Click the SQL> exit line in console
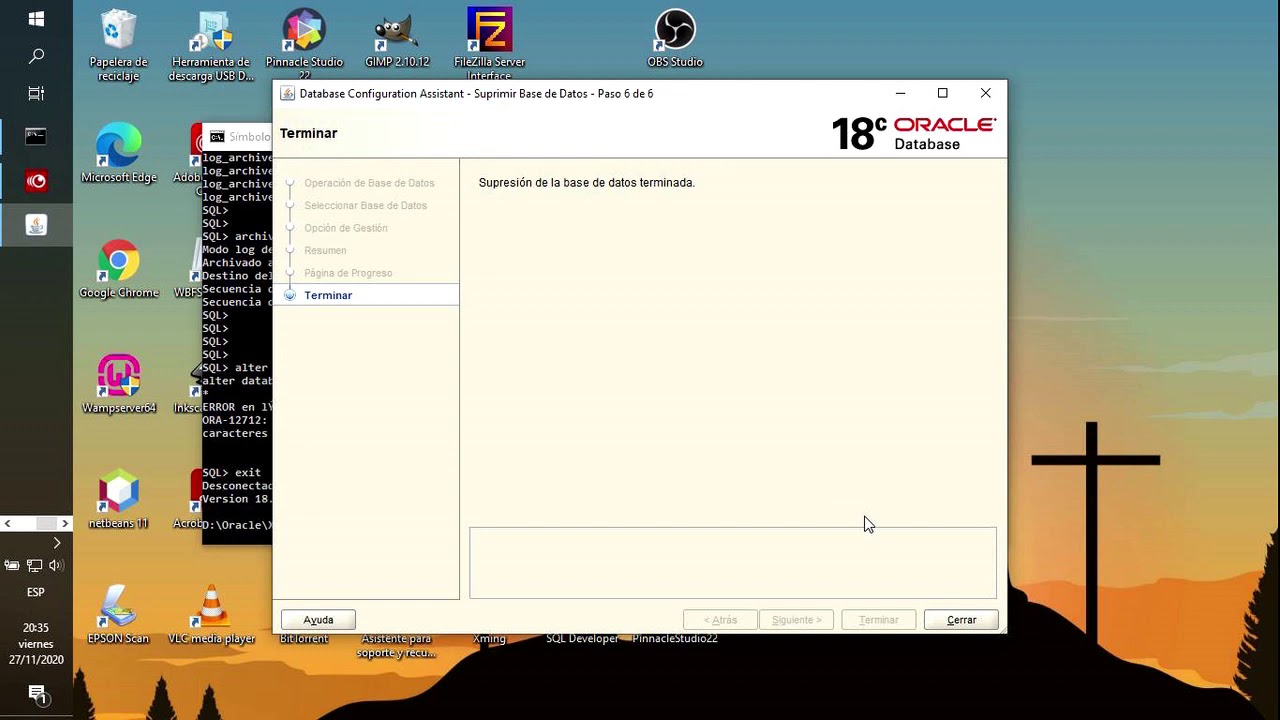The height and width of the screenshot is (720, 1280). (231, 473)
